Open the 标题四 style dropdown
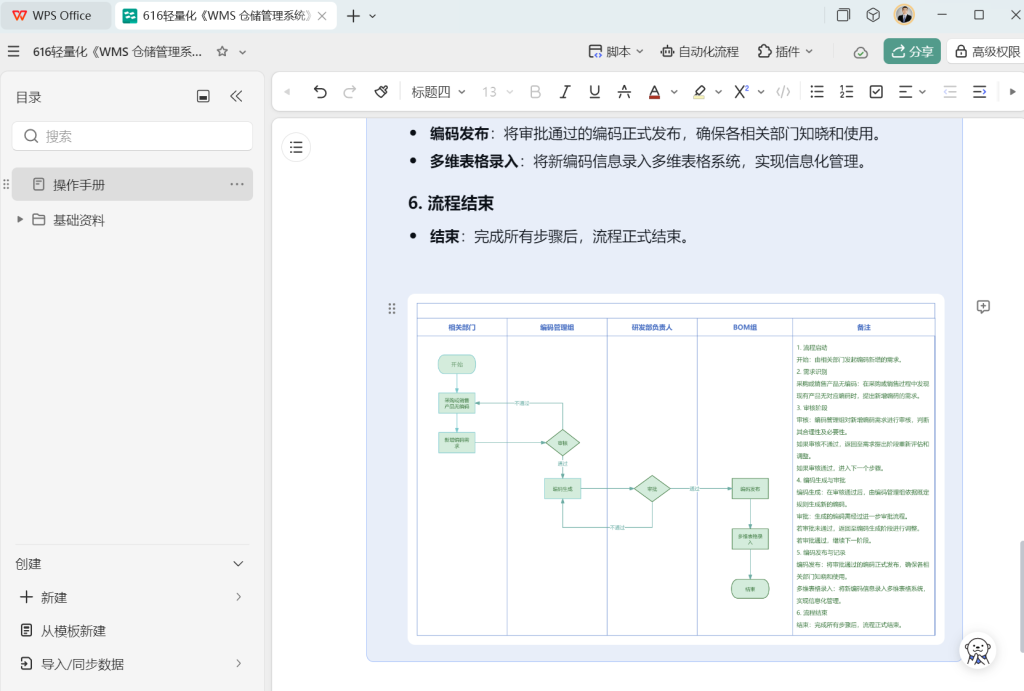Screen dimensions: 1024x691 pyautogui.click(x=438, y=92)
